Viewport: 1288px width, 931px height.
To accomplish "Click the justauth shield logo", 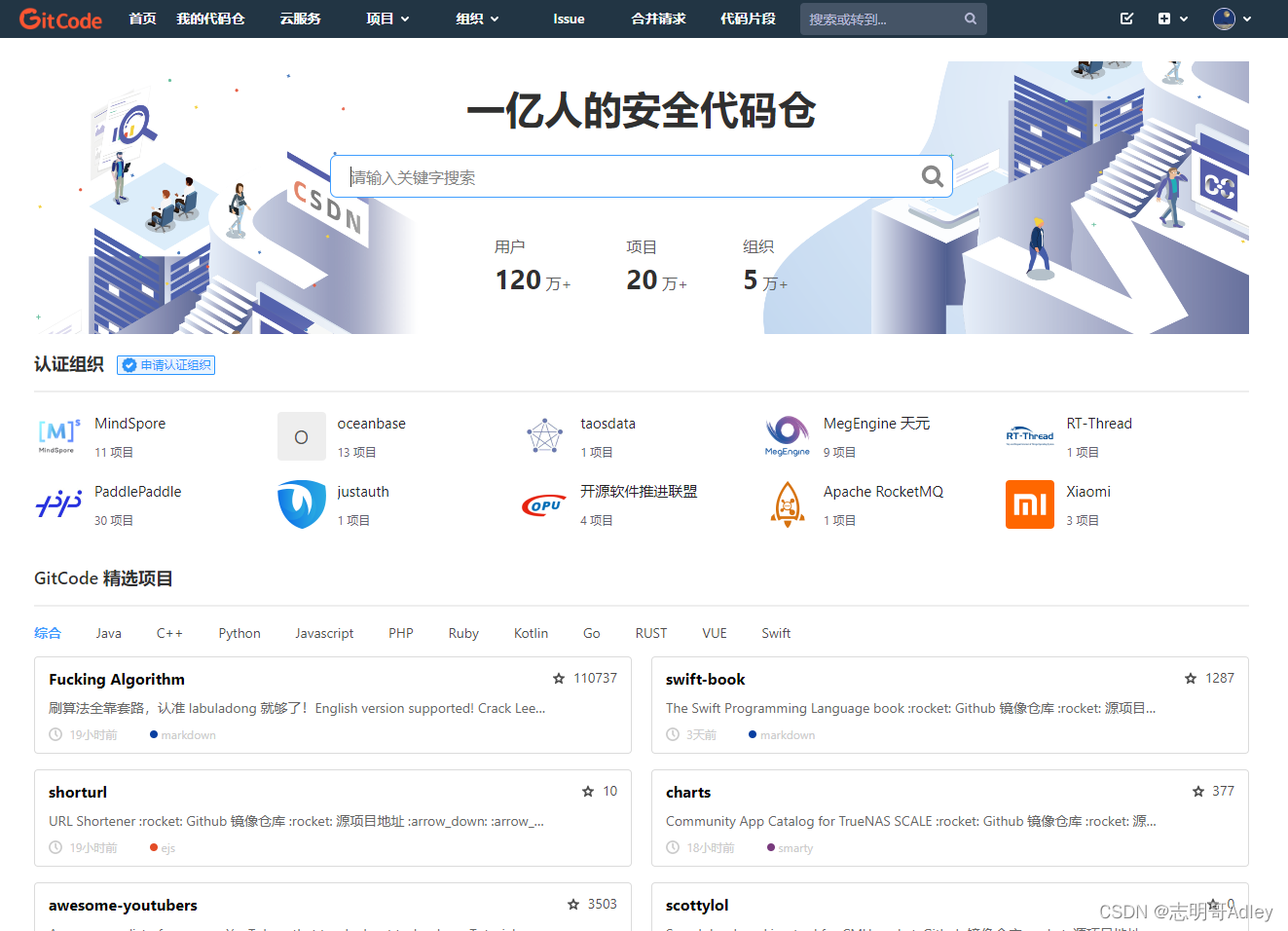I will tap(302, 504).
